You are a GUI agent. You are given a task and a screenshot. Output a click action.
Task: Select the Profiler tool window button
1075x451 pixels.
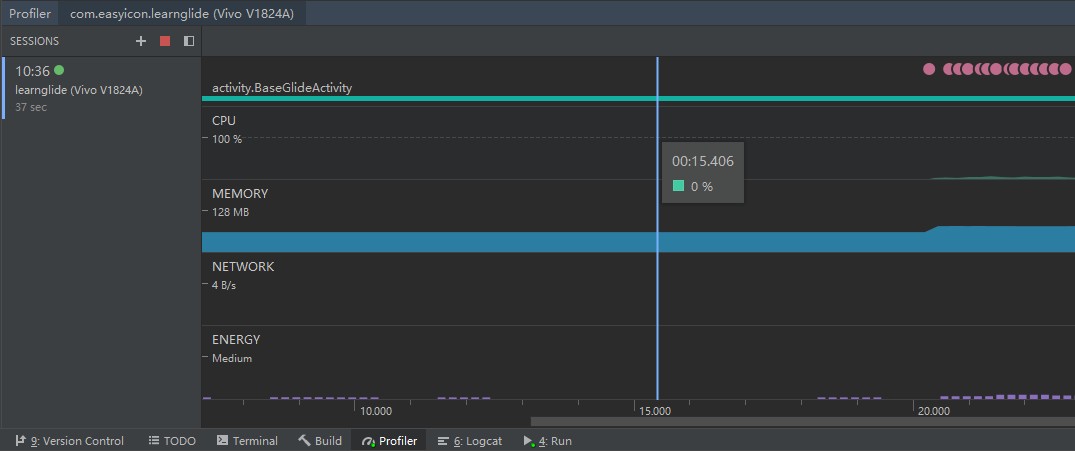click(x=389, y=441)
